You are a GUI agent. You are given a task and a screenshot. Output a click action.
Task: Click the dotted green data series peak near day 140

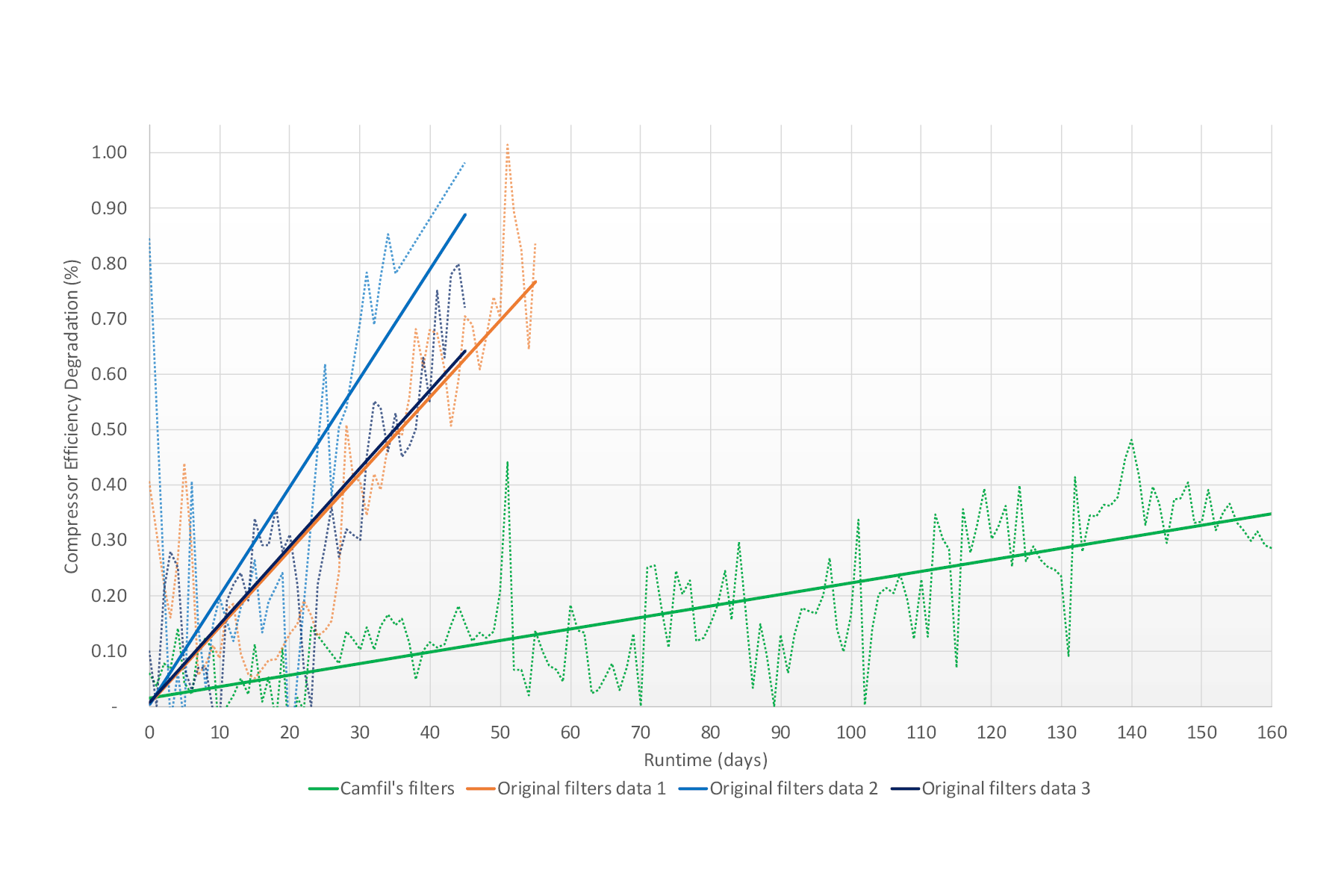pyautogui.click(x=1132, y=441)
